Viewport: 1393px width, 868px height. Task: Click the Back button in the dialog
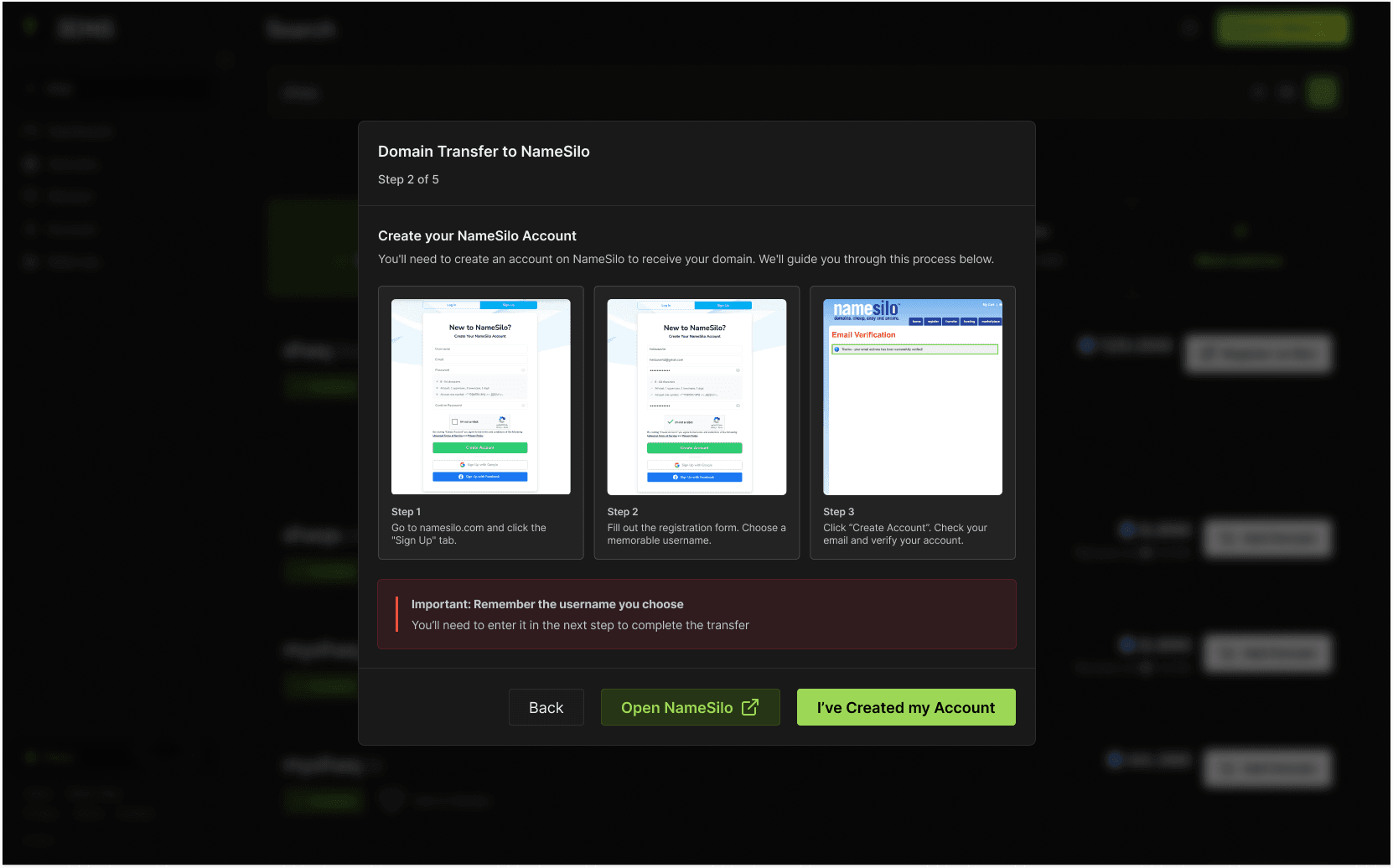[546, 707]
